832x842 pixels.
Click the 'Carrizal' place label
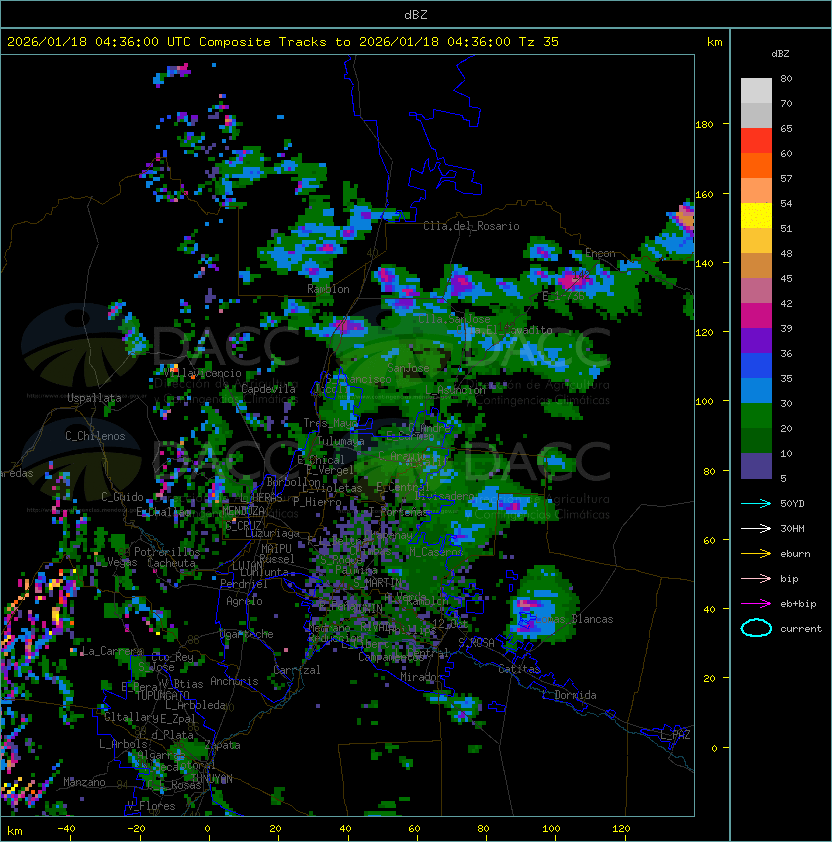pyautogui.click(x=296, y=670)
